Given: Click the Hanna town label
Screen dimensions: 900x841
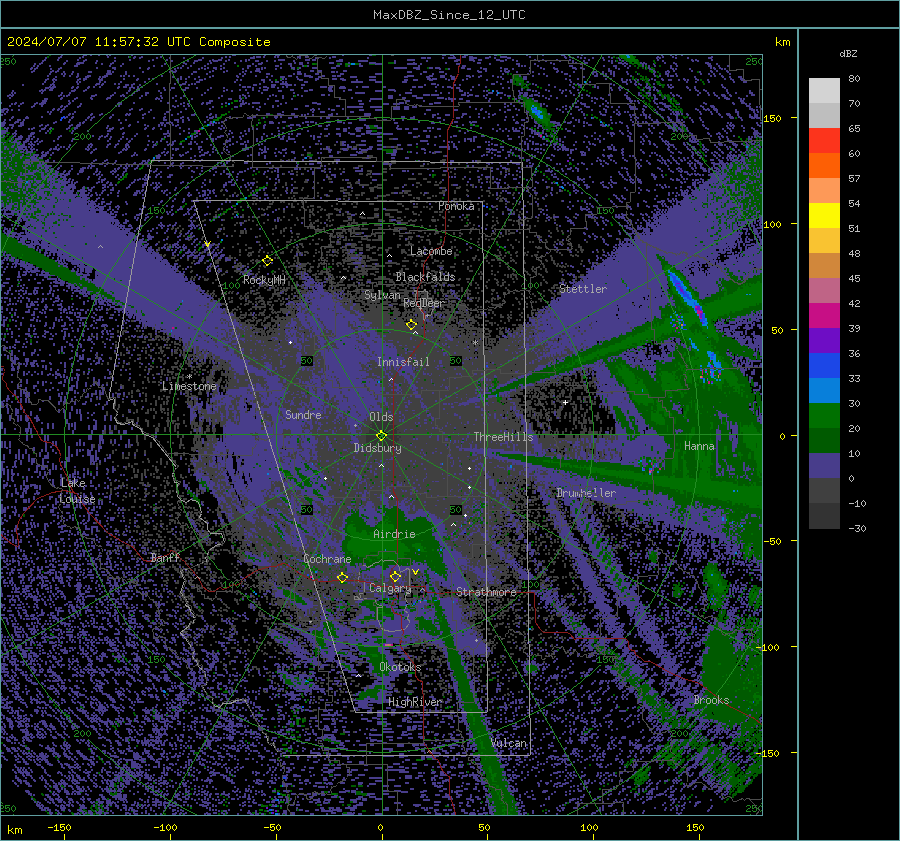Looking at the screenshot, I should click(699, 446).
